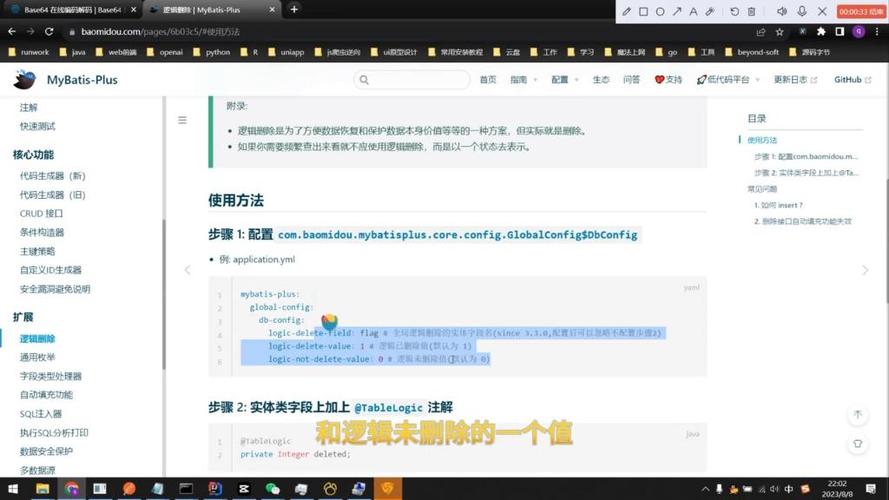Share this page from the address bar
This screenshot has width=889, height=500.
761,32
